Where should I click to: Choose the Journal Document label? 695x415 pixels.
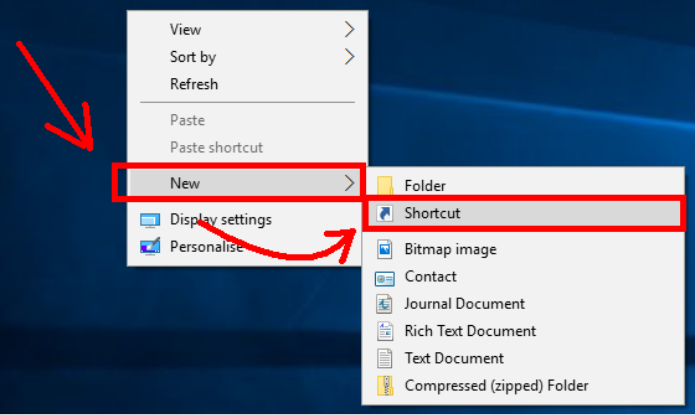(465, 304)
